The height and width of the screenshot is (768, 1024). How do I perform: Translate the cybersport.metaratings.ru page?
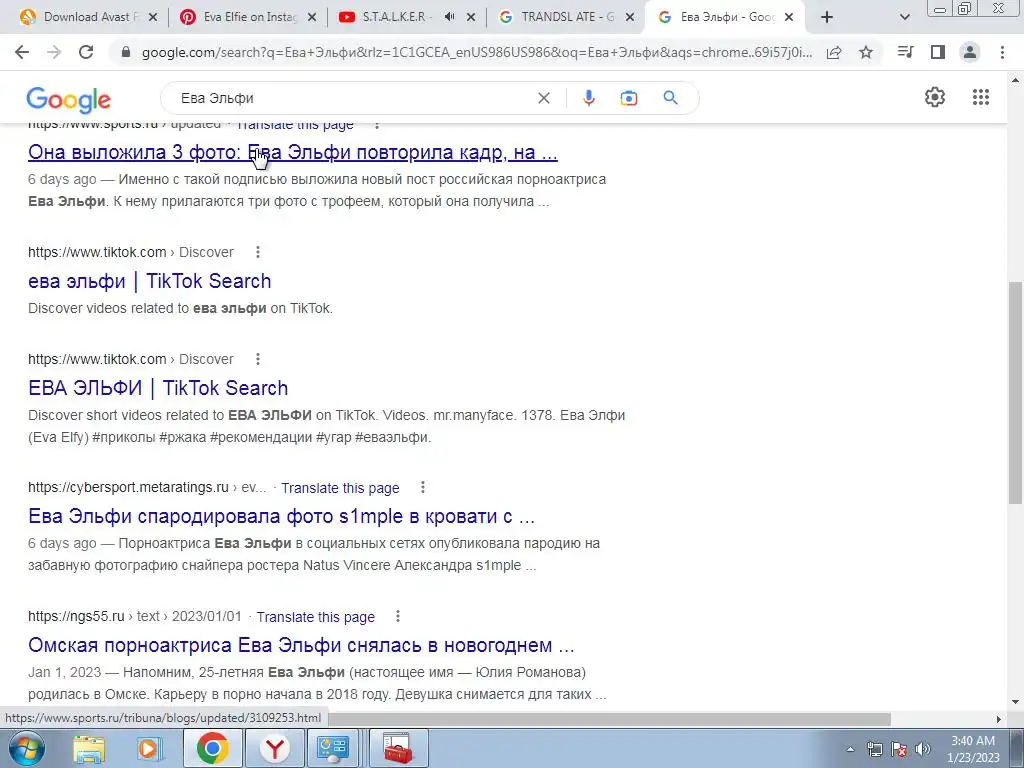click(x=340, y=488)
